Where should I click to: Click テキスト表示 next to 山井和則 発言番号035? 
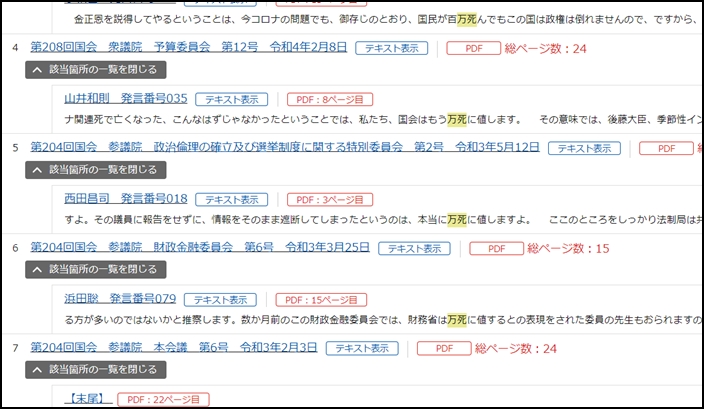pos(232,99)
